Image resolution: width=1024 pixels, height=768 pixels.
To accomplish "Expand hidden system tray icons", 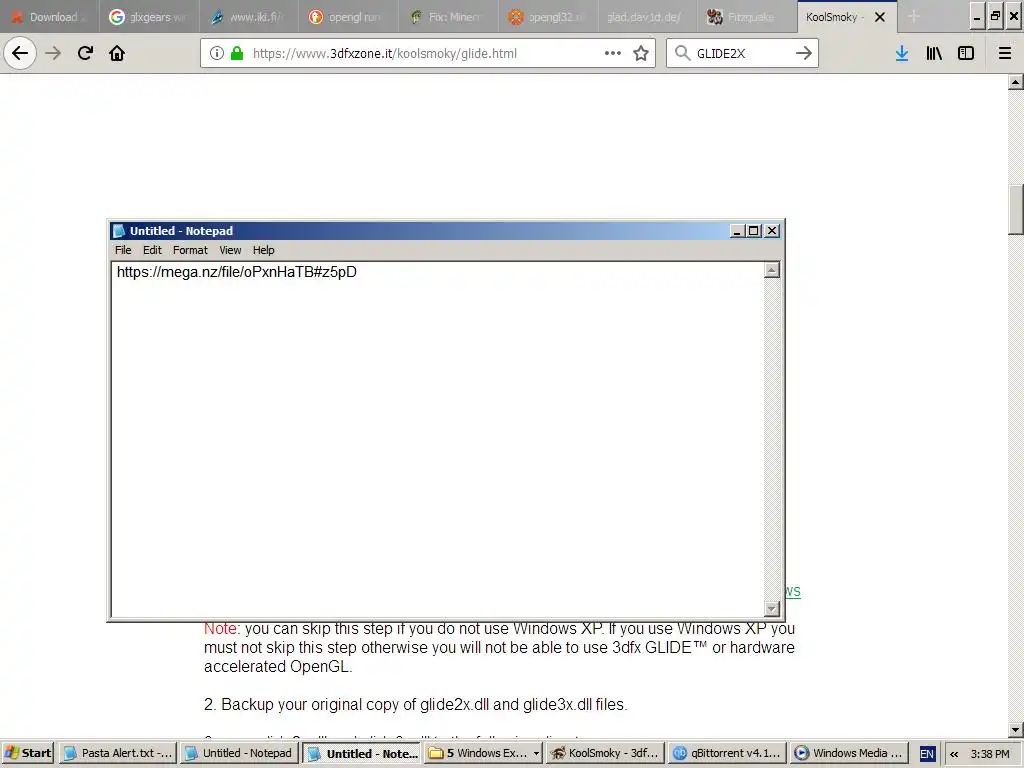I will coord(954,754).
